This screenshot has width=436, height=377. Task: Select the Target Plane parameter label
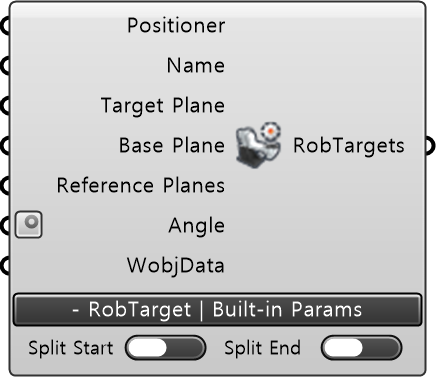tap(163, 106)
